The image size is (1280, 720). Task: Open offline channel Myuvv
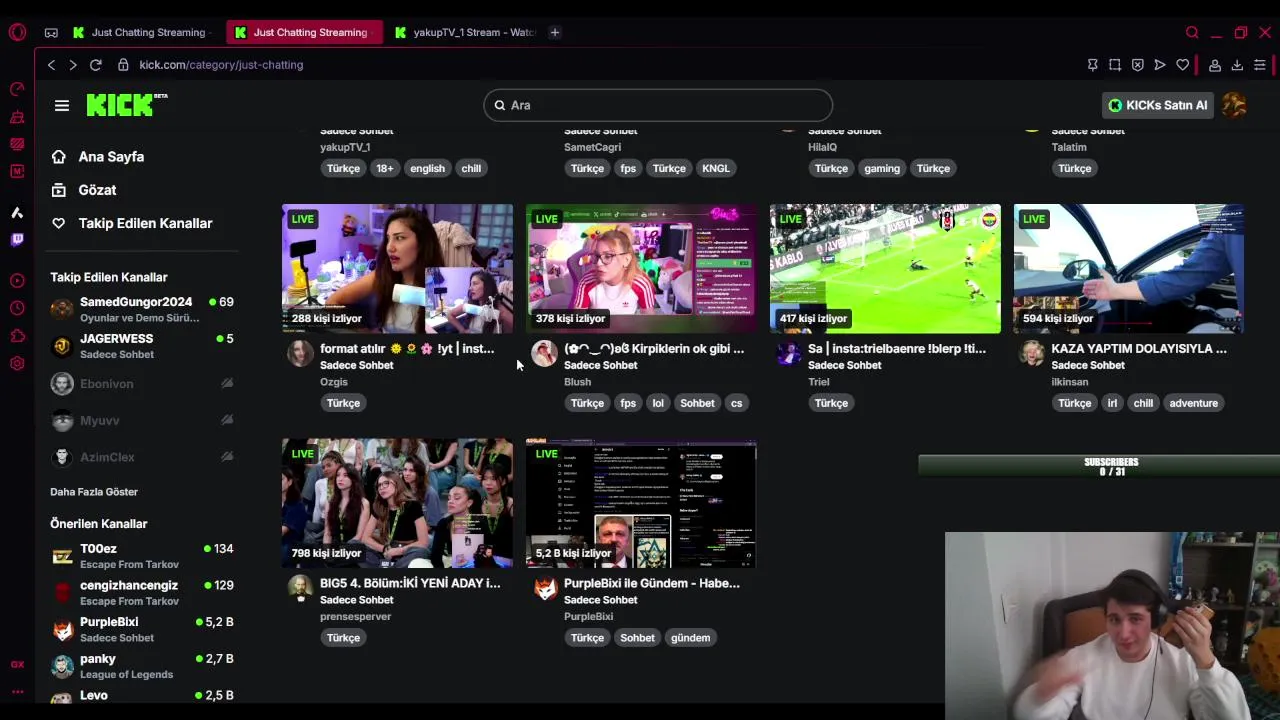tap(142, 421)
